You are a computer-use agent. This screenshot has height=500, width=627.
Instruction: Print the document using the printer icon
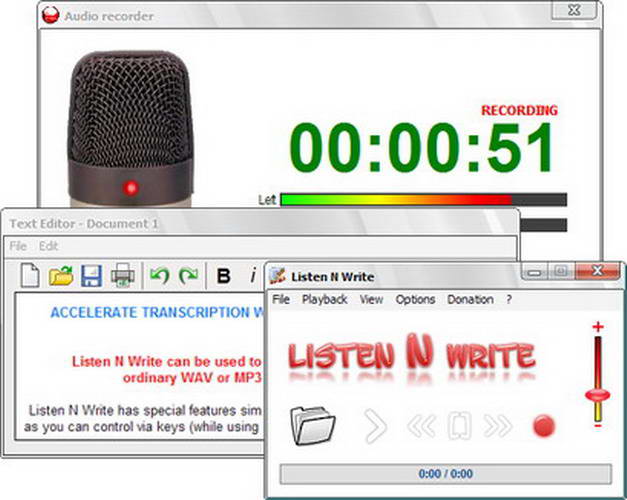[123, 276]
